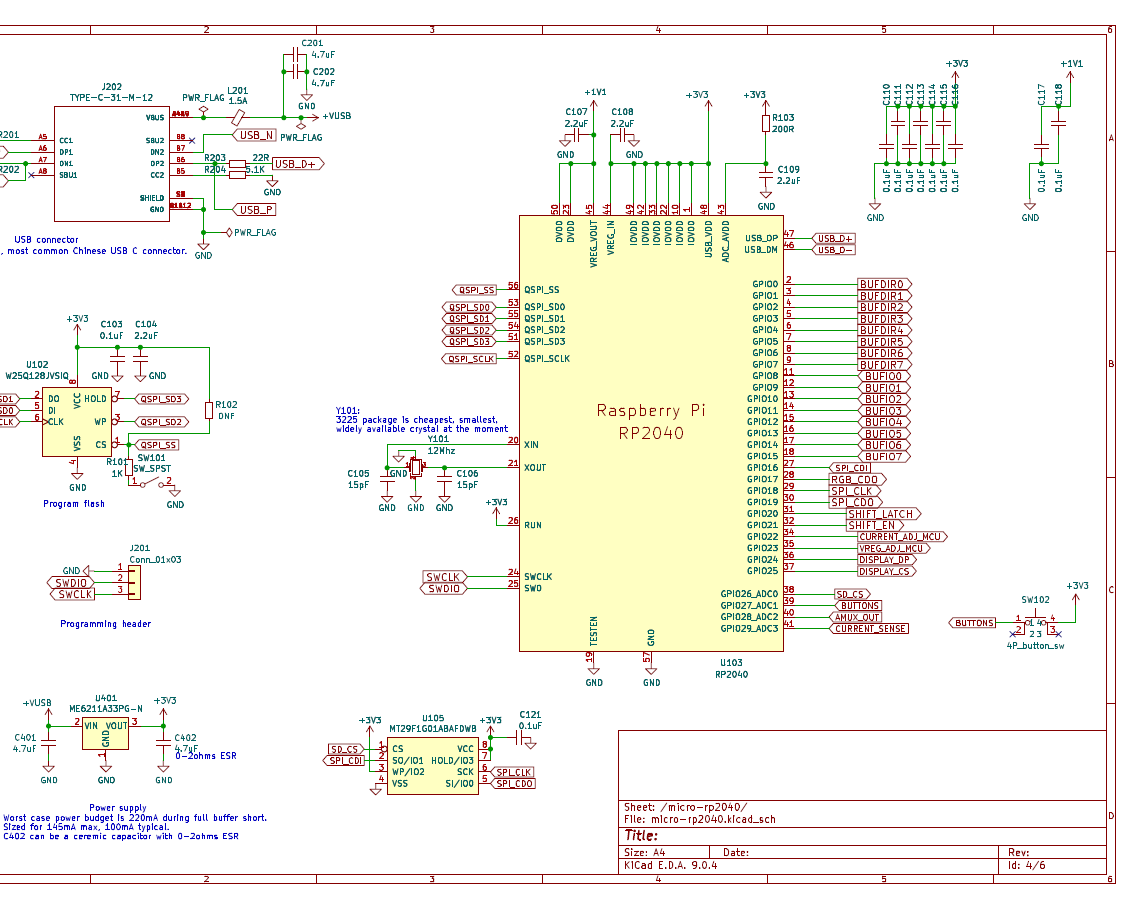Select the Program flash text note
1132x922 pixels.
(x=76, y=503)
